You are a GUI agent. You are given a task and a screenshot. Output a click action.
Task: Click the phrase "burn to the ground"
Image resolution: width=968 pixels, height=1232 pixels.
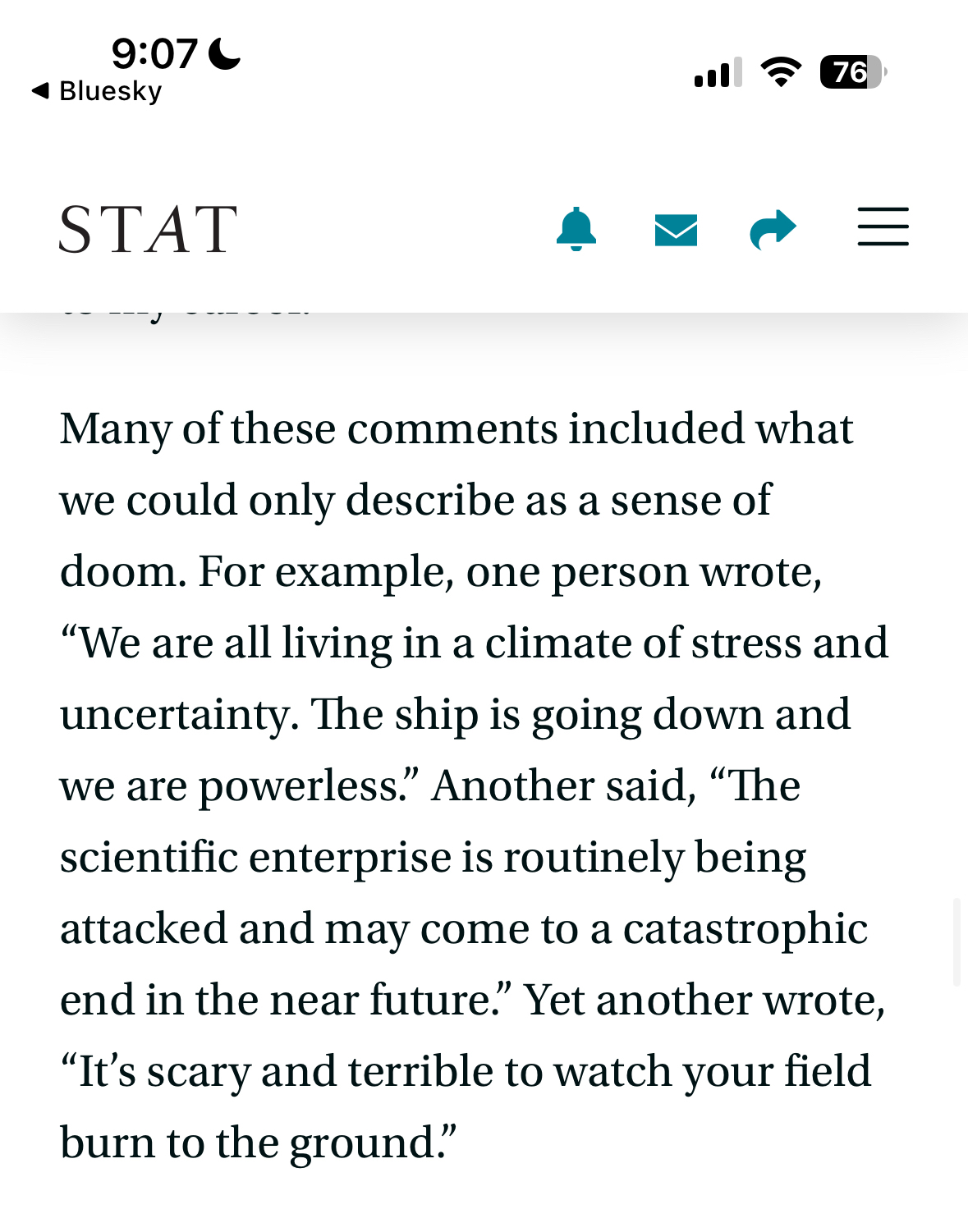tap(257, 1143)
